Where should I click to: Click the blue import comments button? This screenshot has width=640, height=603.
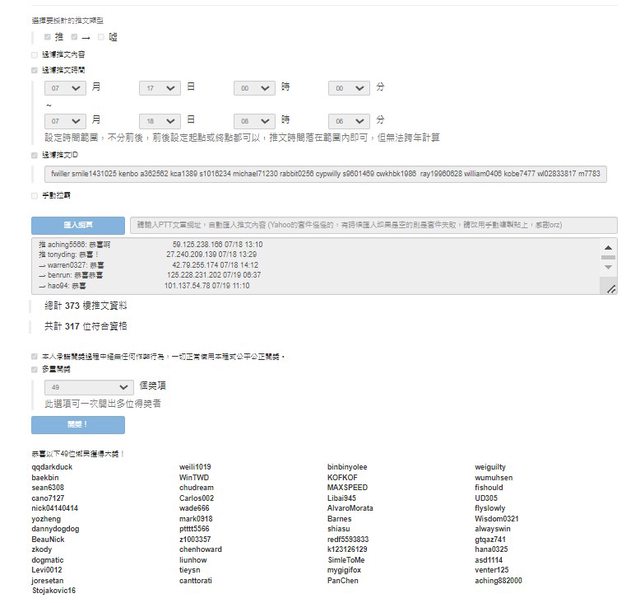pyautogui.click(x=78, y=226)
